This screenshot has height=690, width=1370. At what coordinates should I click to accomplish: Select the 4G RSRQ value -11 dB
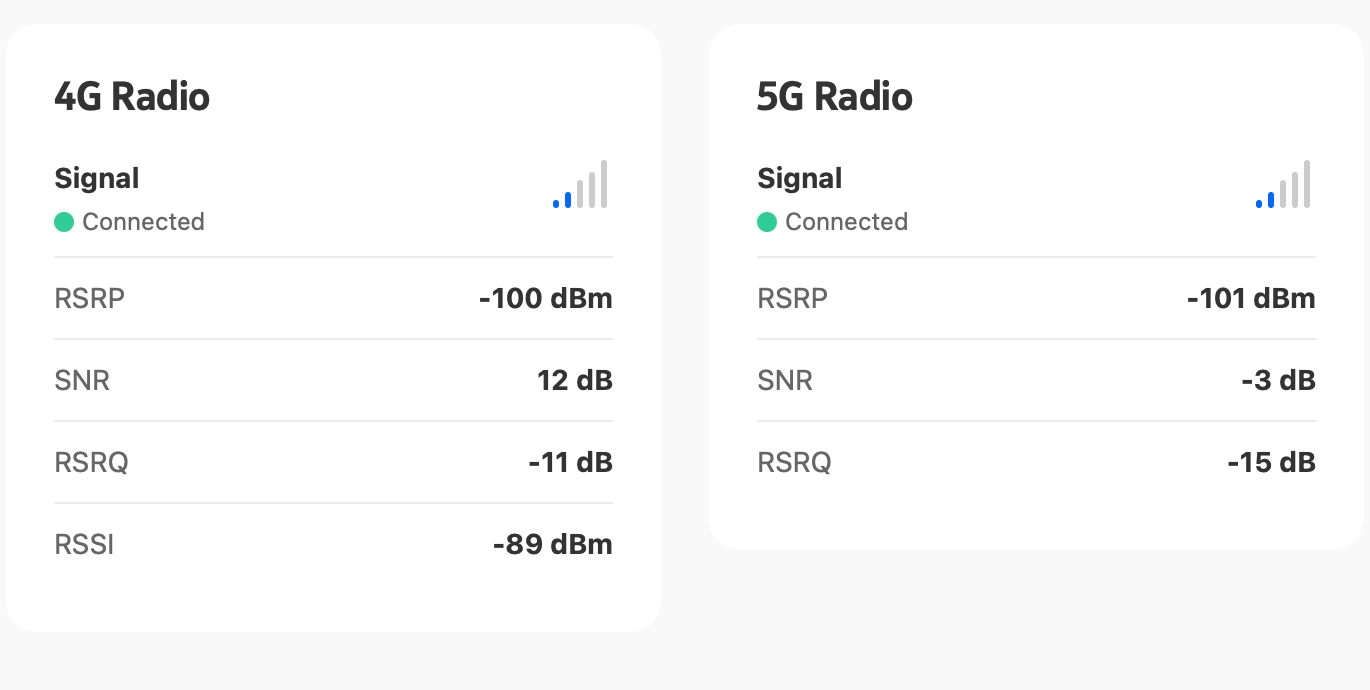[570, 462]
